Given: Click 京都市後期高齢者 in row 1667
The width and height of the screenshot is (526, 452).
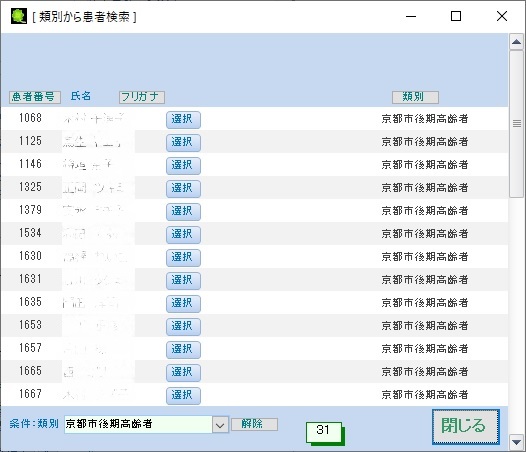Looking at the screenshot, I should [425, 395].
